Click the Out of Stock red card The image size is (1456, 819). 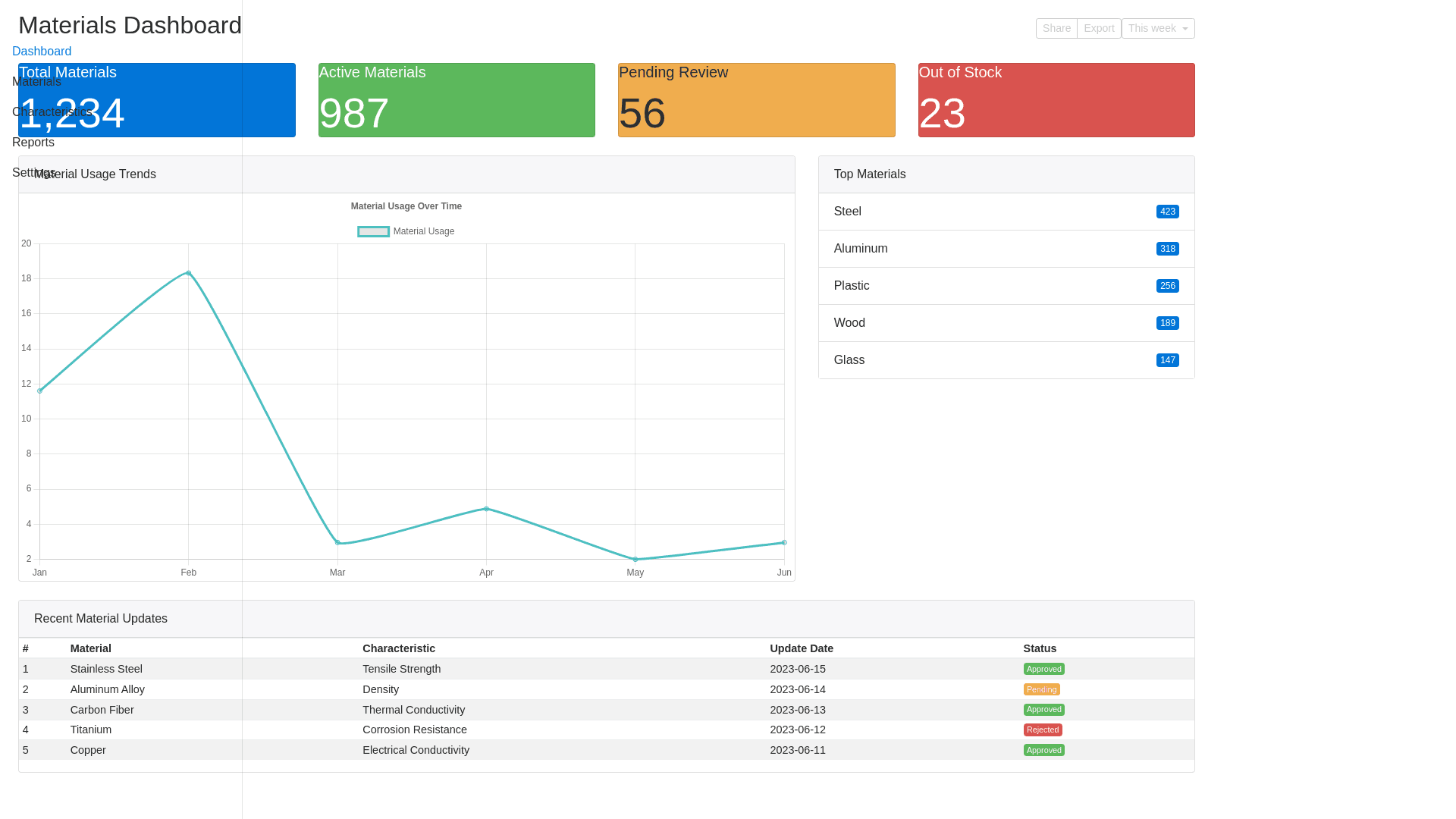[x=1056, y=100]
